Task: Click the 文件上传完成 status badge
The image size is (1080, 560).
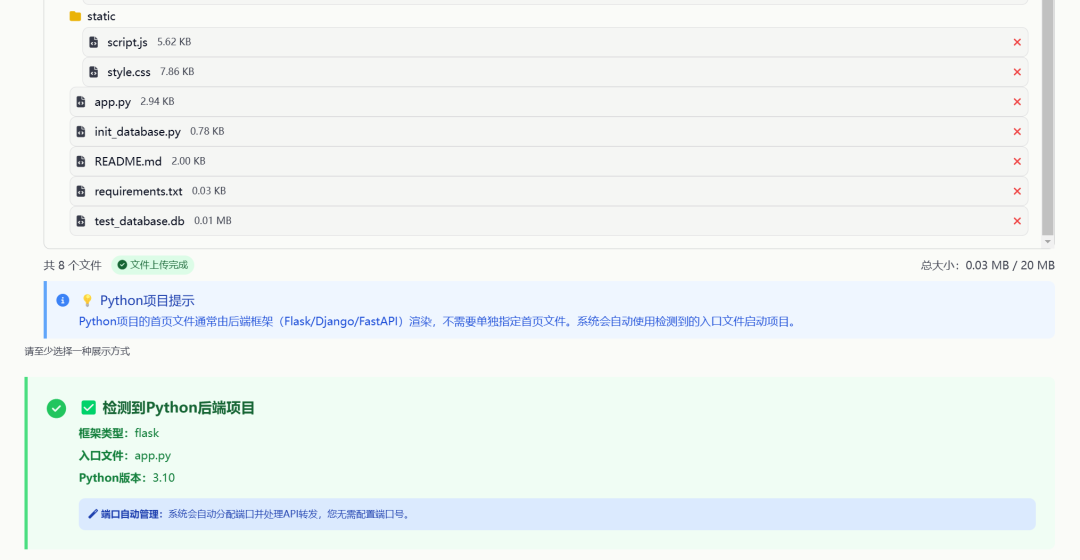Action: pos(153,265)
